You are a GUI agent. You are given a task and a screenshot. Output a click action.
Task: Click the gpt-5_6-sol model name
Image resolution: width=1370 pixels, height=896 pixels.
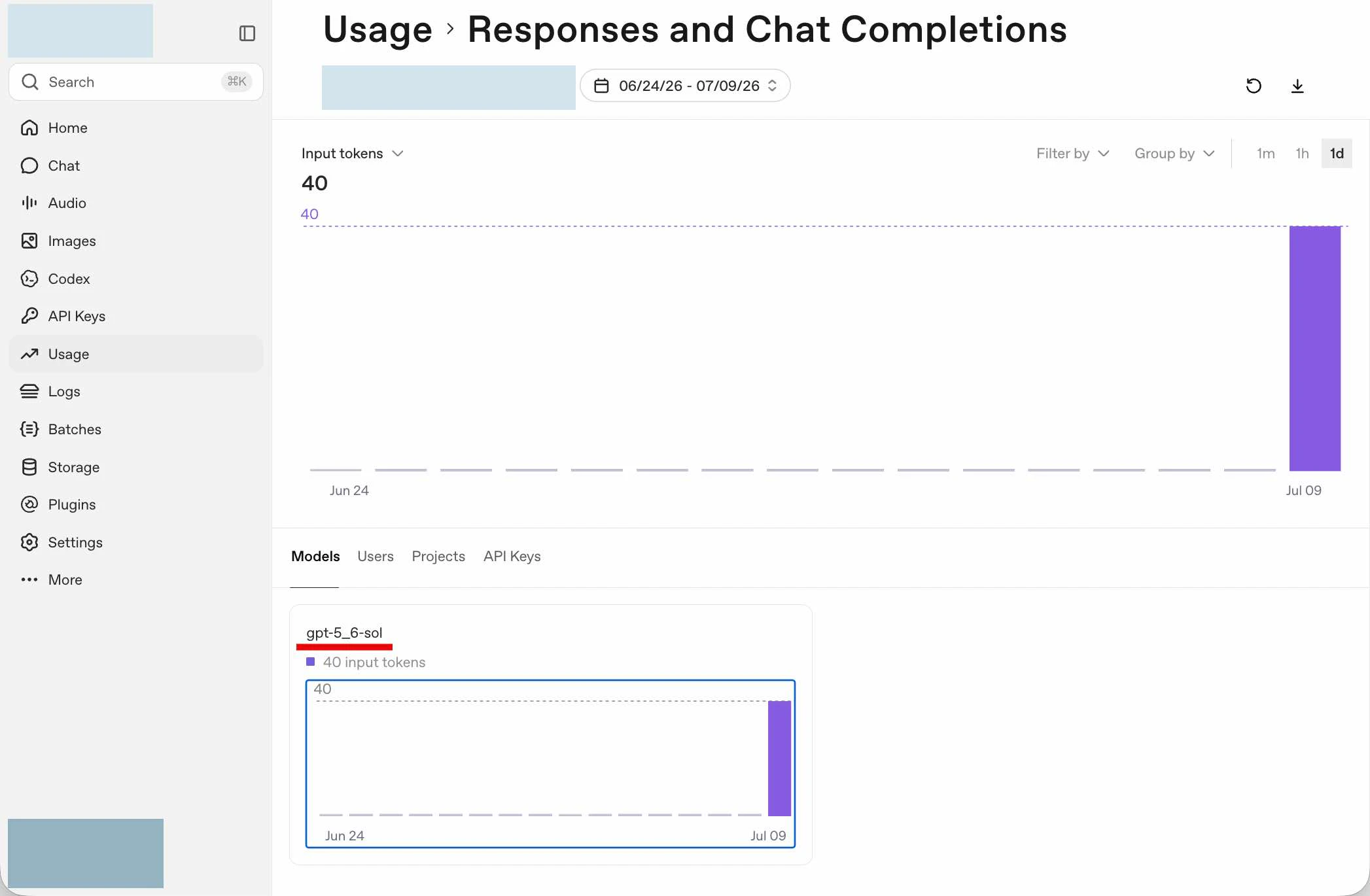tap(344, 633)
